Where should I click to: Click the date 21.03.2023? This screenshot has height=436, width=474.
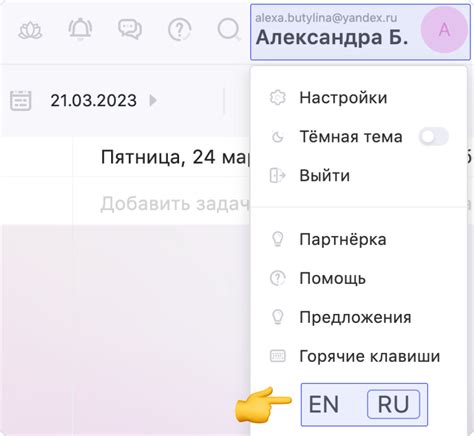tap(94, 100)
